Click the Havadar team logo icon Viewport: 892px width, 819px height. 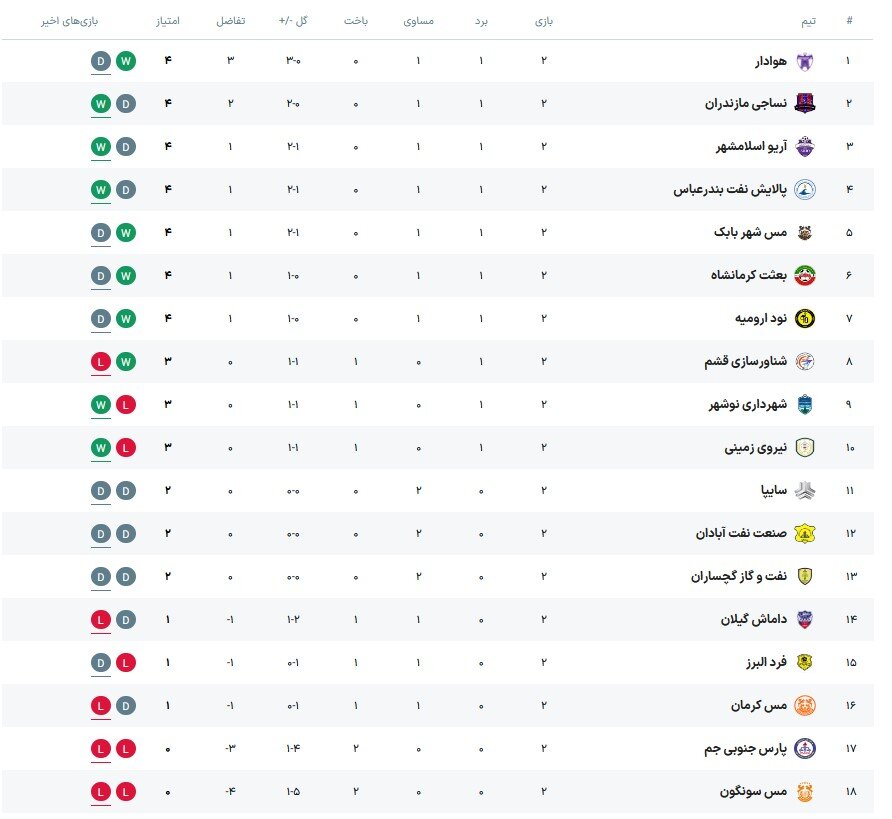tap(804, 61)
